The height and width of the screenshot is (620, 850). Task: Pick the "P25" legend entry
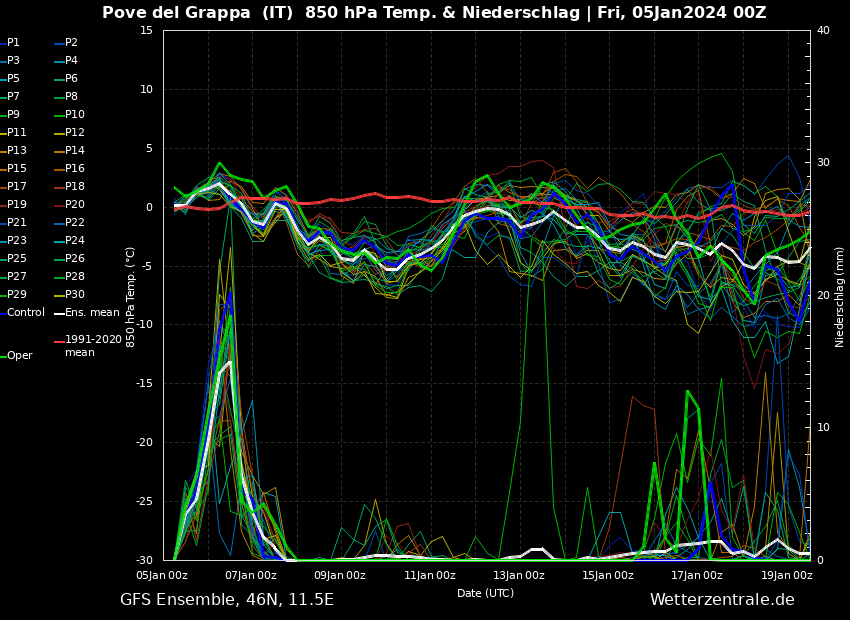14,259
